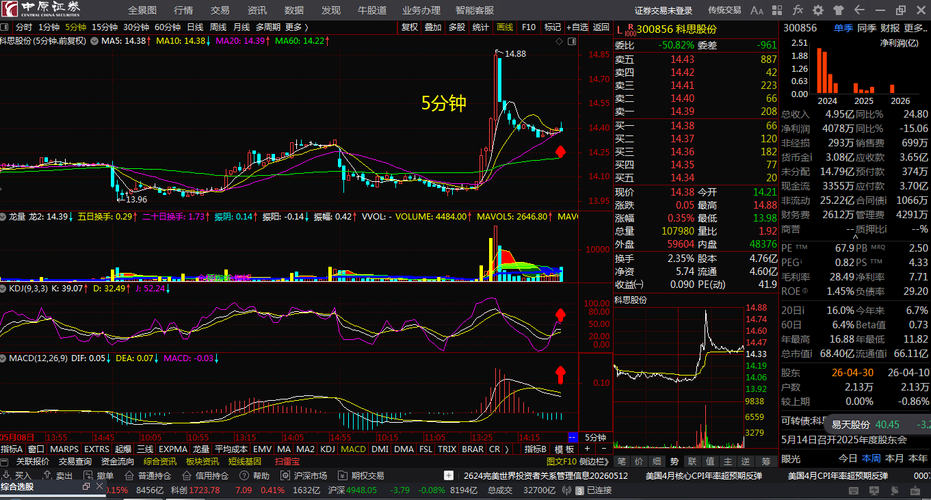Open the grid layout icon in title bar

tap(777, 10)
